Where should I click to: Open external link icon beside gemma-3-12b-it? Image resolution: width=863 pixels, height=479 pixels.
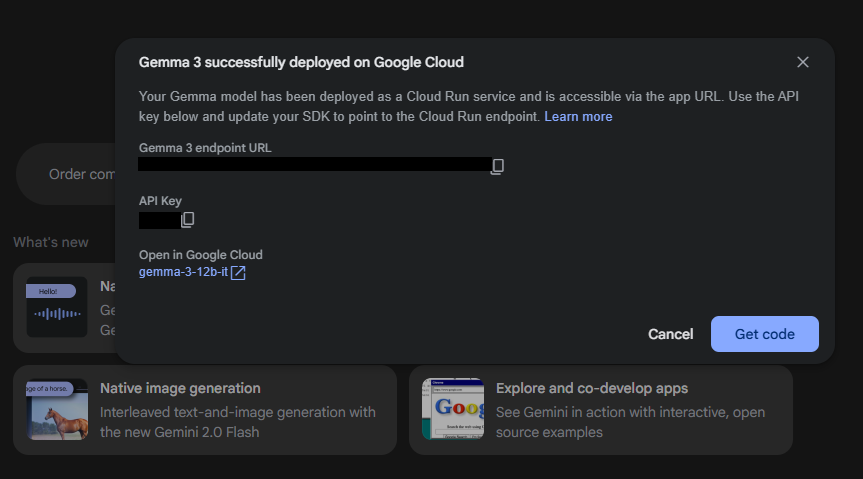(238, 273)
